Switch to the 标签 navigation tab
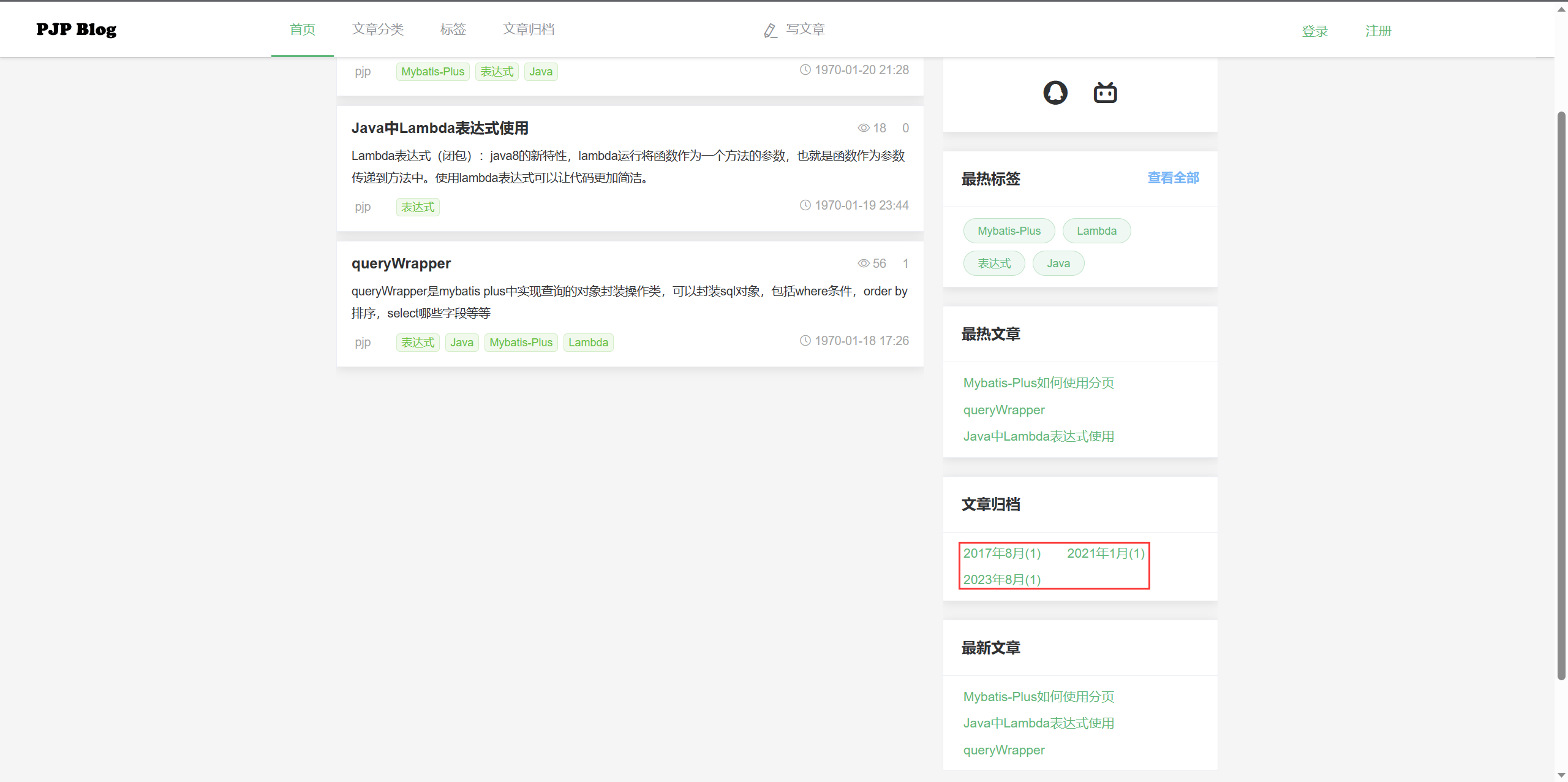The image size is (1568, 782). [x=453, y=29]
